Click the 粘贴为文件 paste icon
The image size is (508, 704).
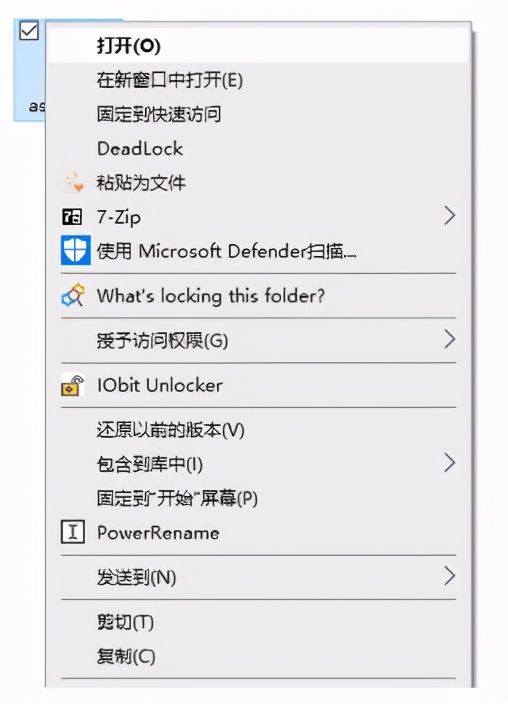pos(75,182)
